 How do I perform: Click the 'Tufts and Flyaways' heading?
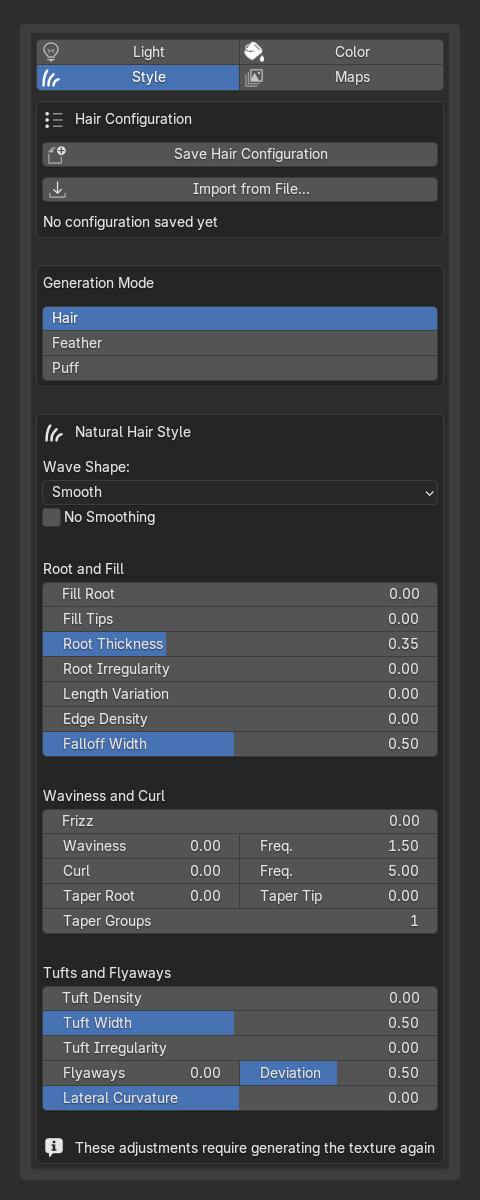tap(107, 973)
